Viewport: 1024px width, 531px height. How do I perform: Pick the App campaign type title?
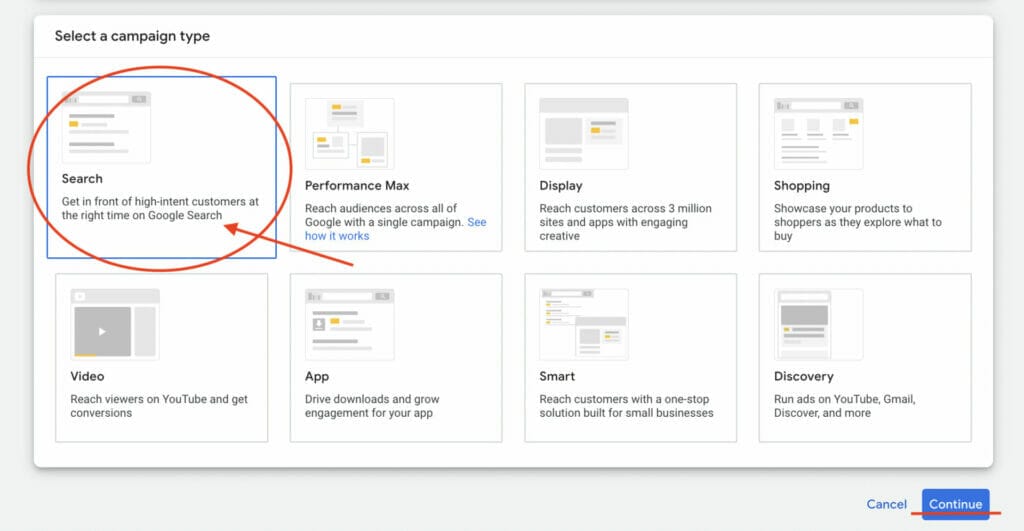coord(317,377)
